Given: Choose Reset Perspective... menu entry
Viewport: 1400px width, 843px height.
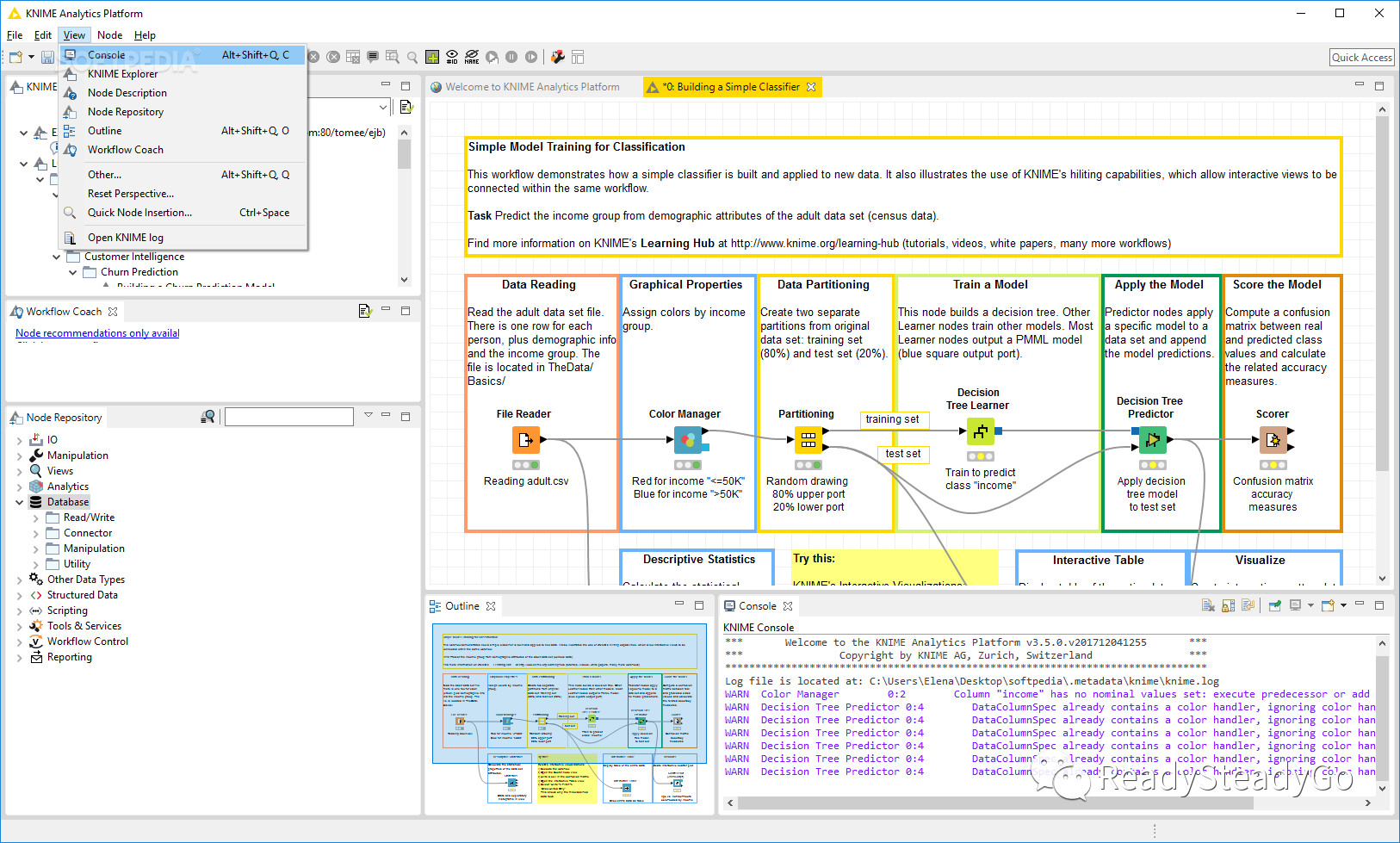Looking at the screenshot, I should pos(183,194).
